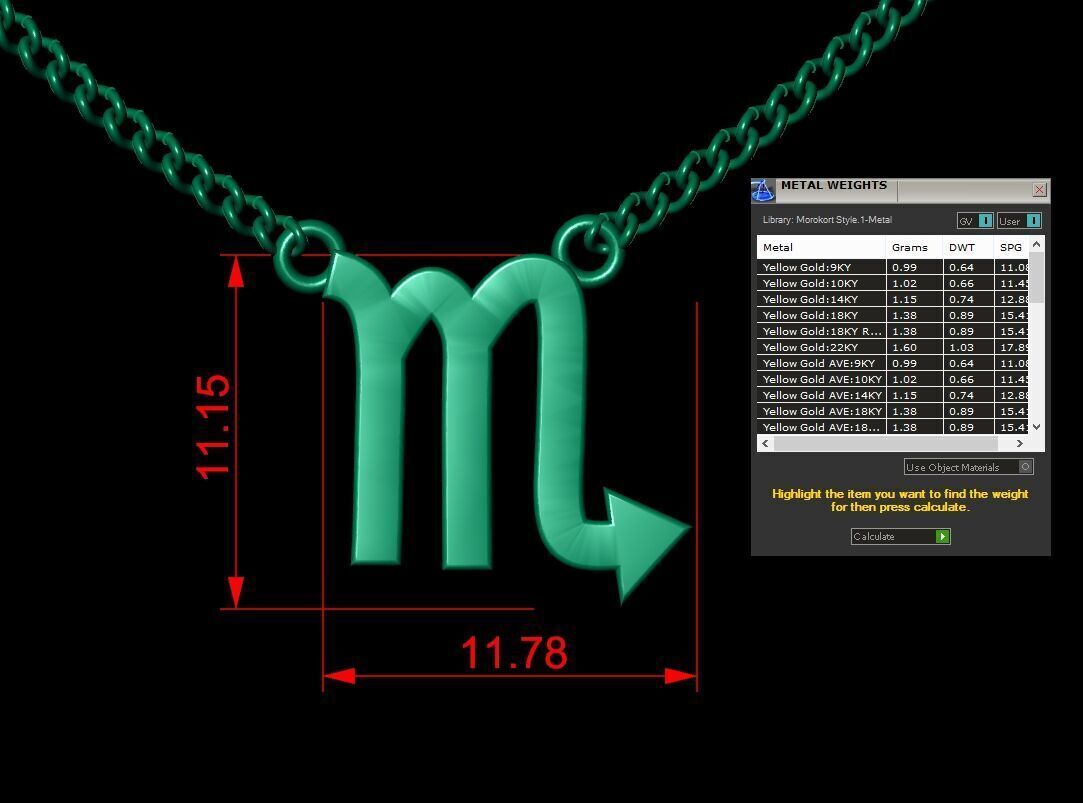Click the horizontal scroll left arrow
This screenshot has height=803, width=1083.
[765, 443]
